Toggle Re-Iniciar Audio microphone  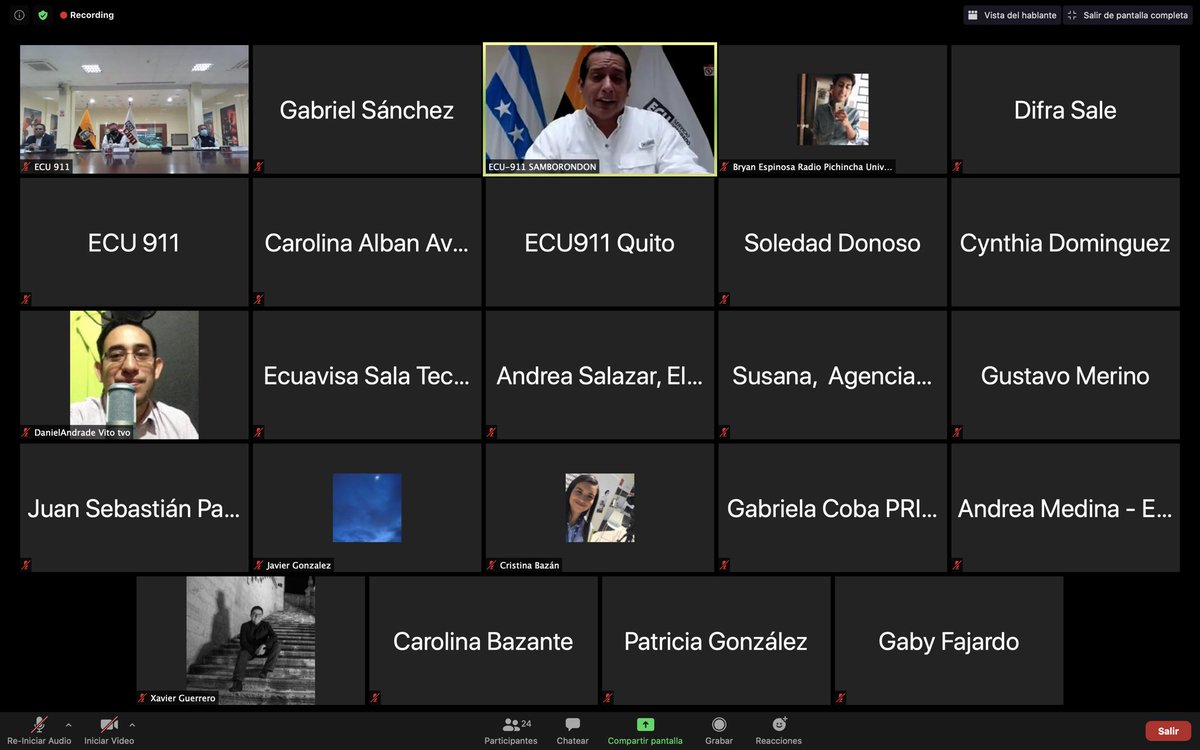[x=39, y=730]
